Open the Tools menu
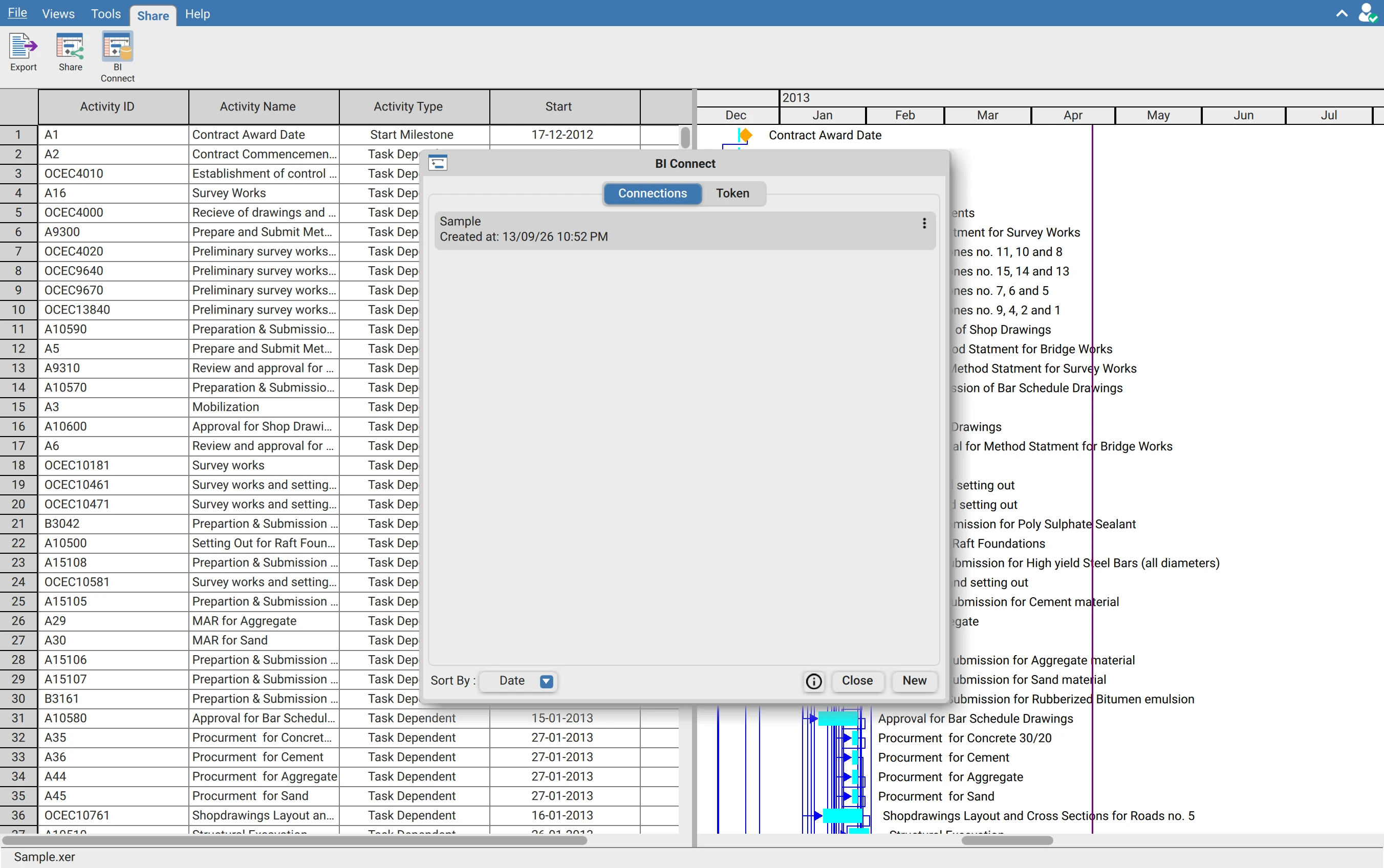 [x=105, y=13]
